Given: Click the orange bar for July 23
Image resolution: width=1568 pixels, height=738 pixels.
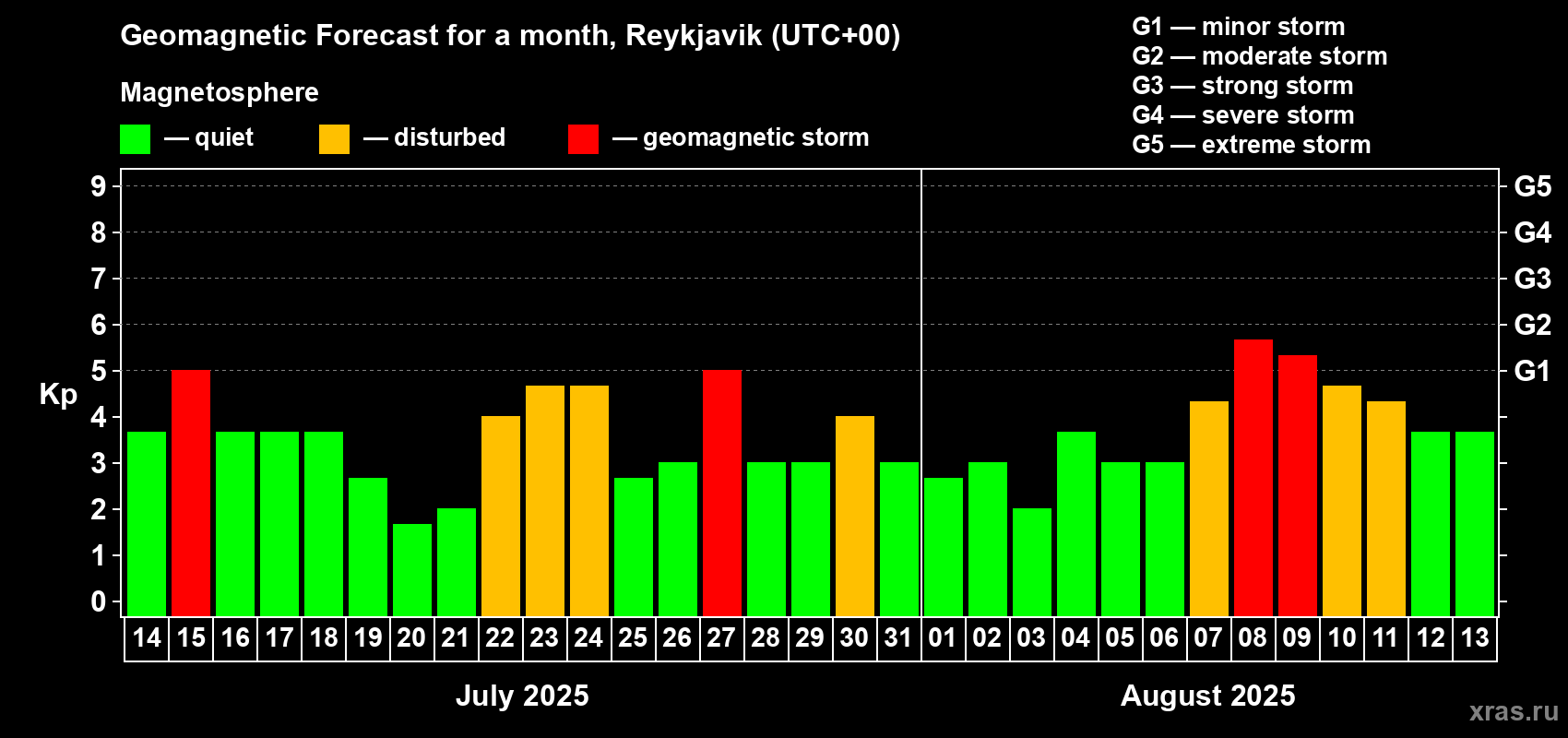Looking at the screenshot, I should tap(545, 501).
